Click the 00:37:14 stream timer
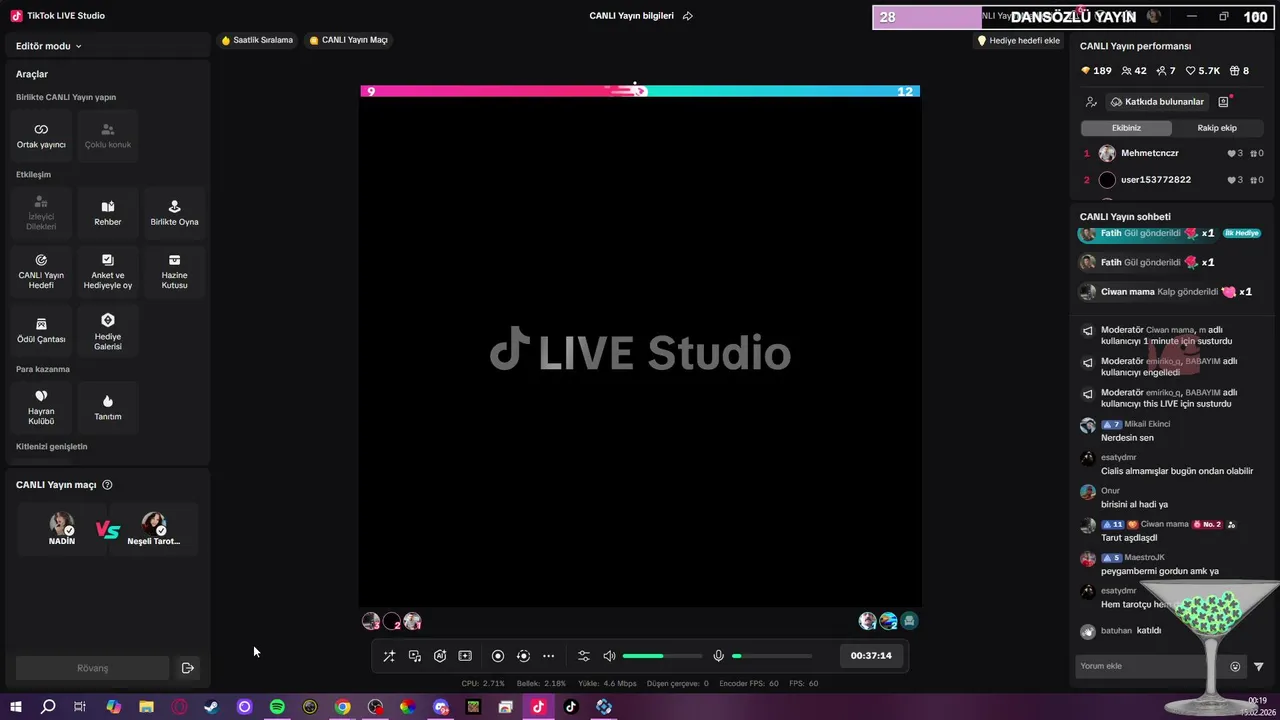 pyautogui.click(x=871, y=656)
